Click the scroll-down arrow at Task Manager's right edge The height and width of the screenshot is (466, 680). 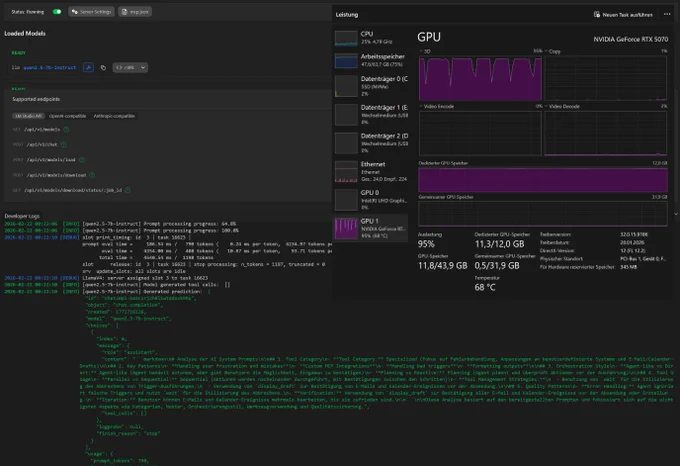tap(676, 214)
